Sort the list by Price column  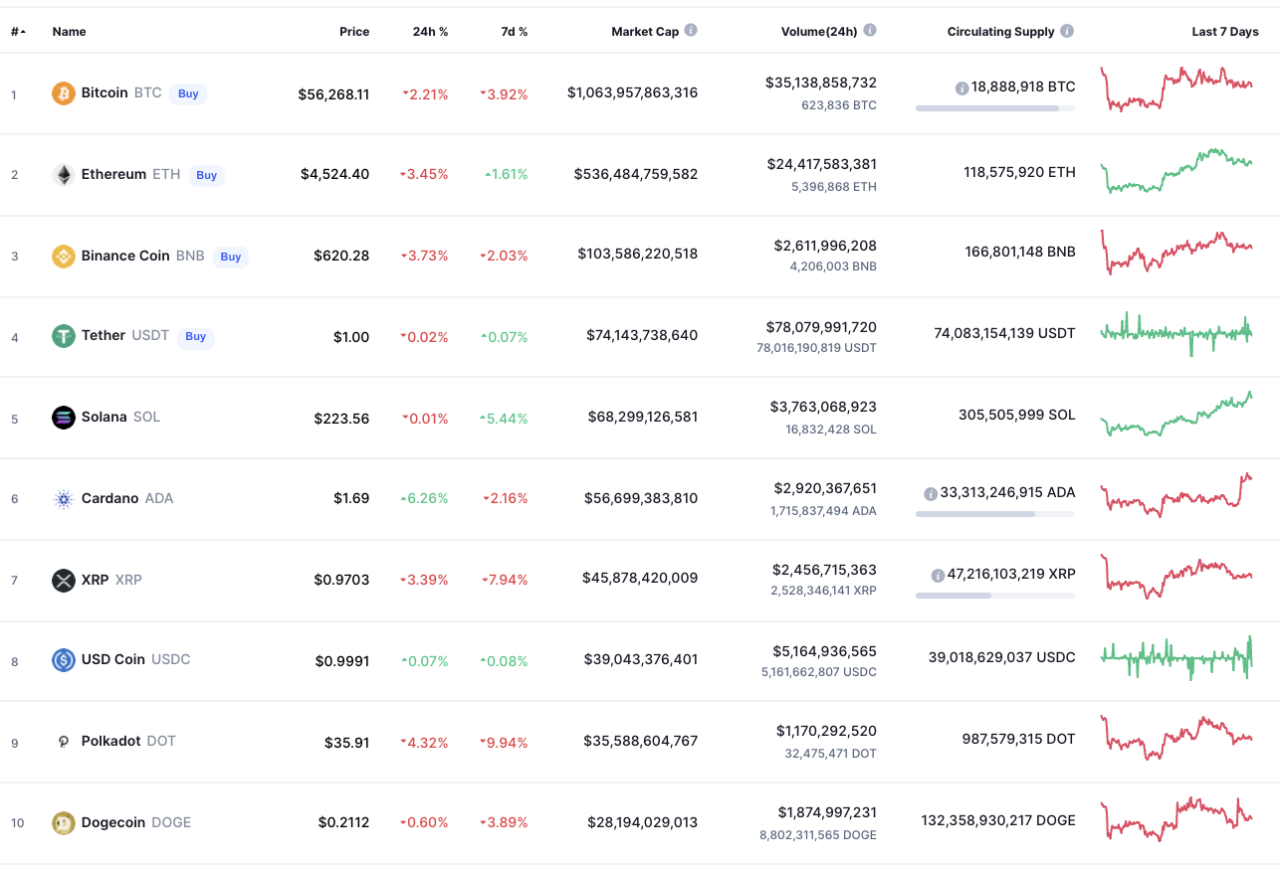[354, 32]
